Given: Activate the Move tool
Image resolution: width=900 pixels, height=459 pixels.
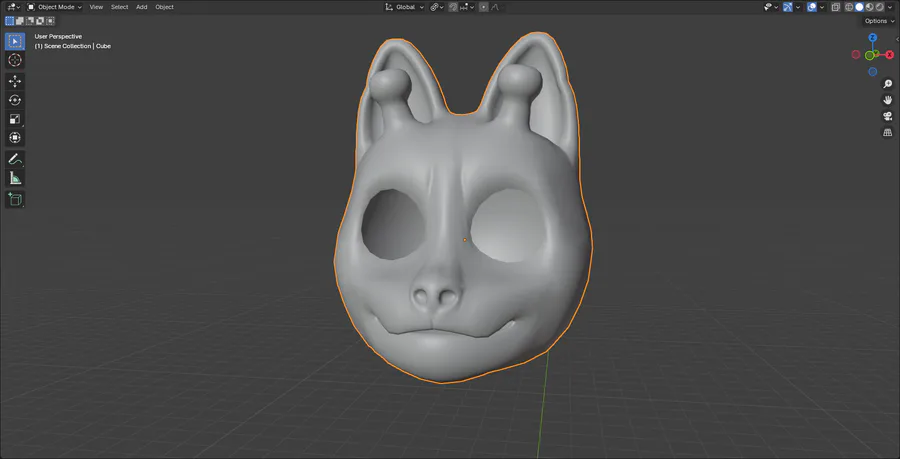Looking at the screenshot, I should pyautogui.click(x=15, y=81).
